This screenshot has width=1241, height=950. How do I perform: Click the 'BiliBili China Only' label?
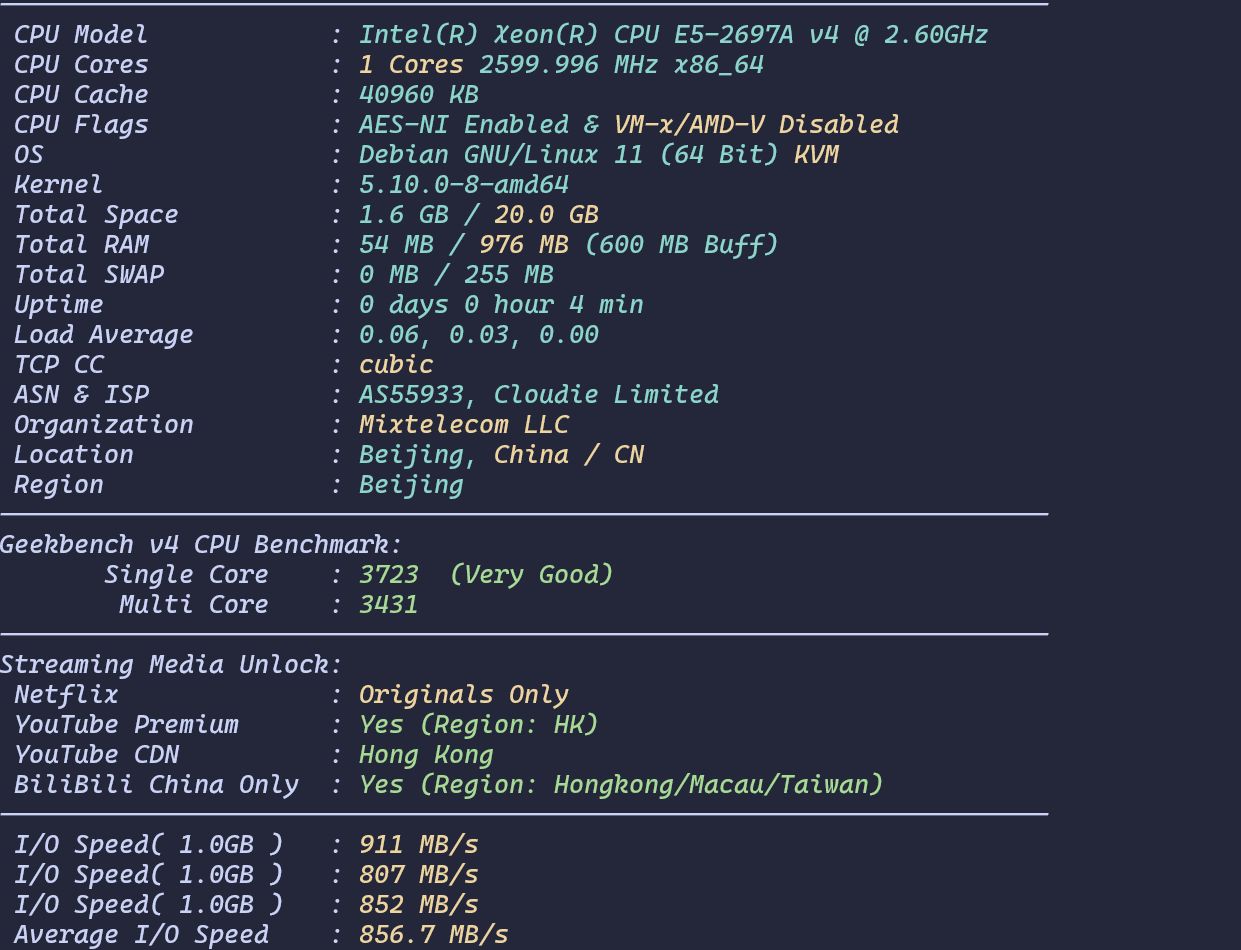156,785
